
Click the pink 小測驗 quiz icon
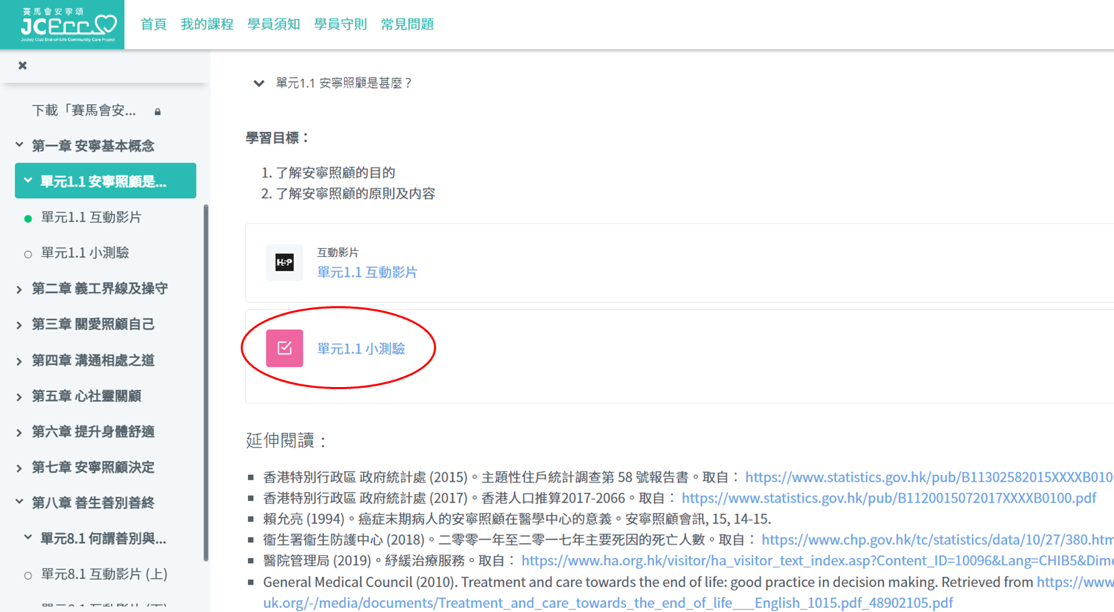coord(284,348)
